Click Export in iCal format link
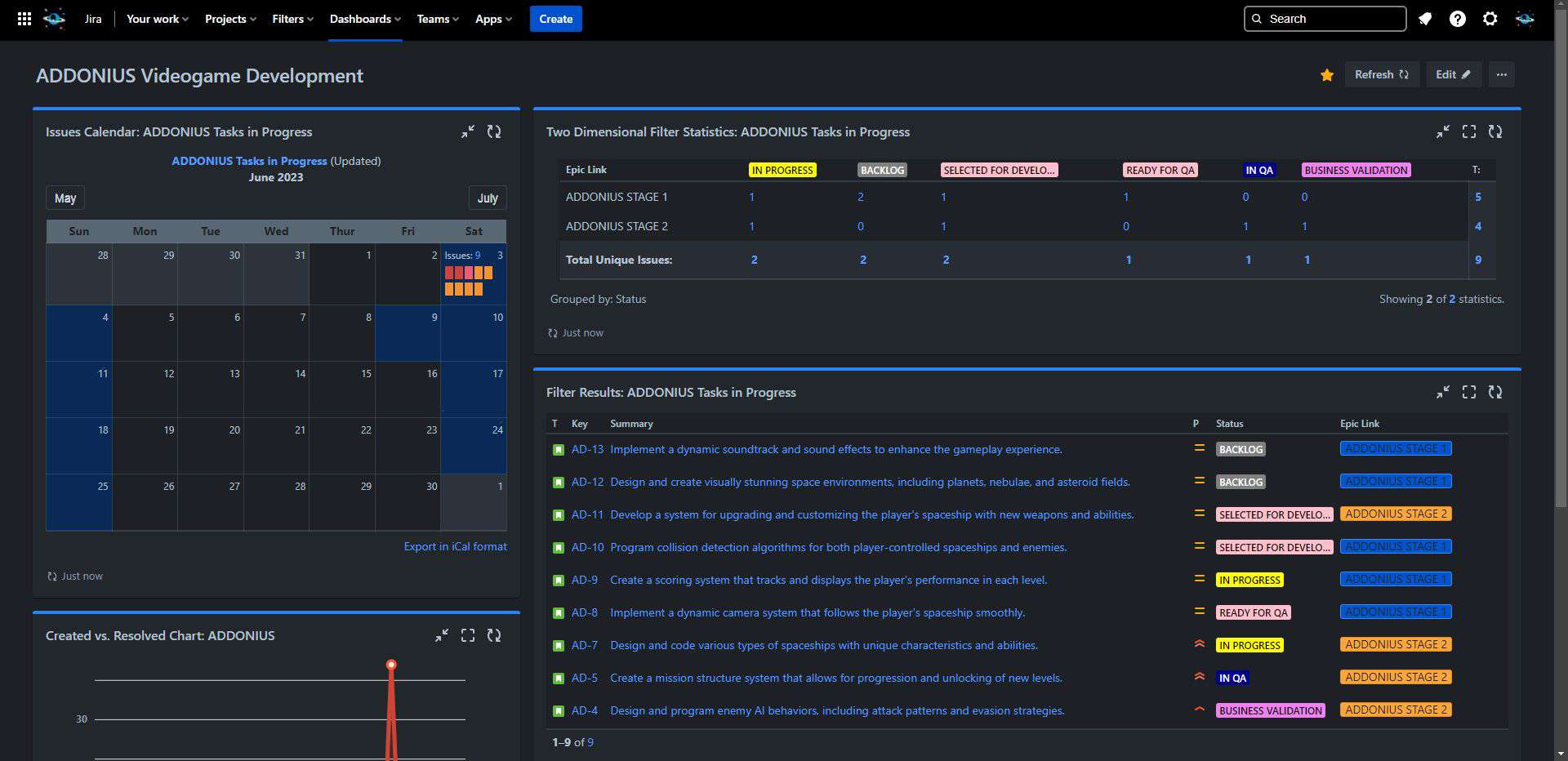Image resolution: width=1568 pixels, height=761 pixels. tap(455, 546)
